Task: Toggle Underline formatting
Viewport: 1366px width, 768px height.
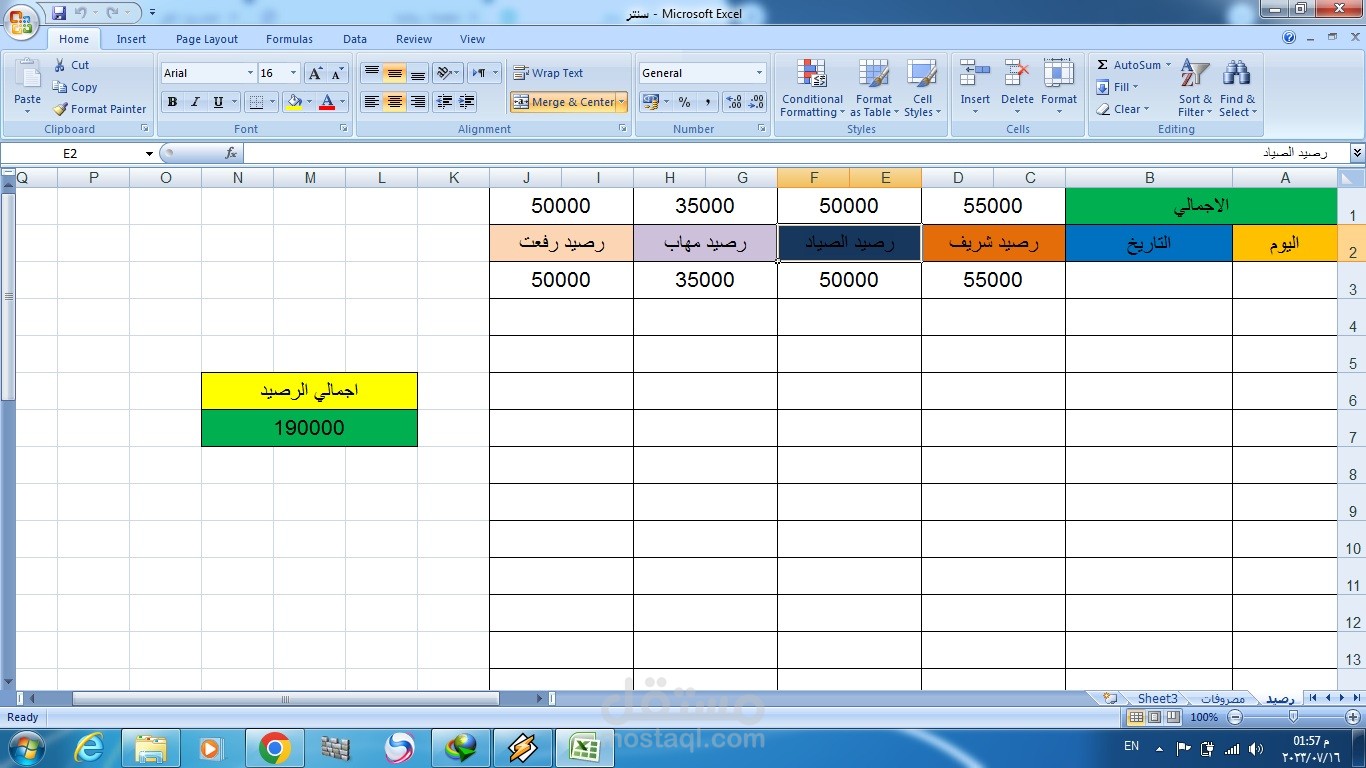Action: [x=218, y=102]
